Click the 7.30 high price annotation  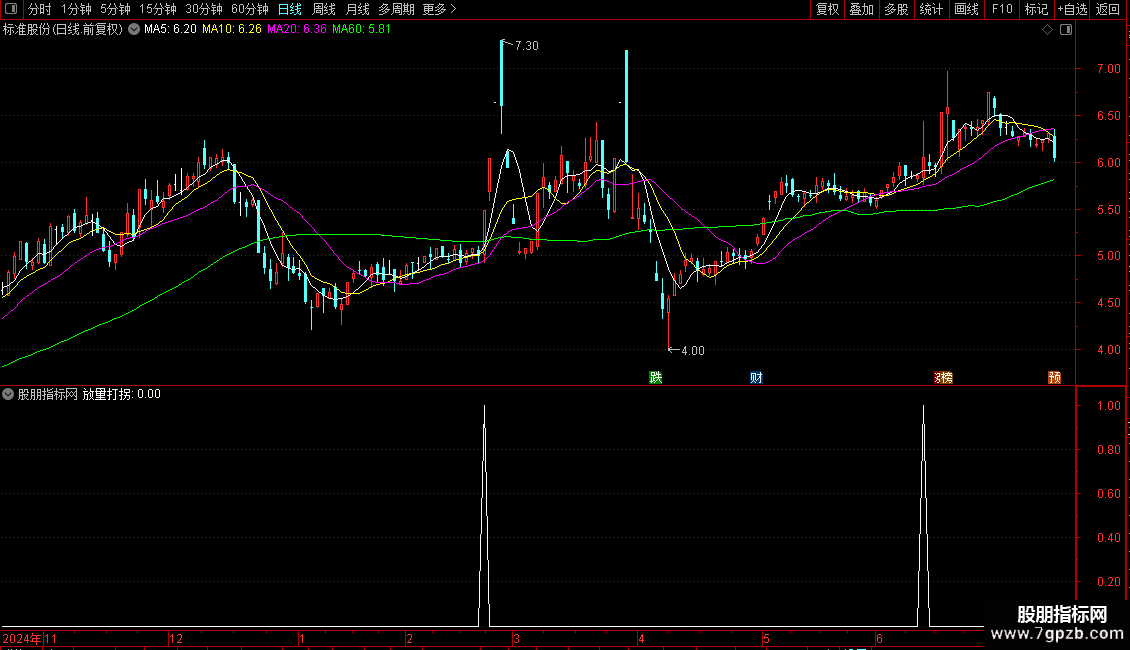527,46
